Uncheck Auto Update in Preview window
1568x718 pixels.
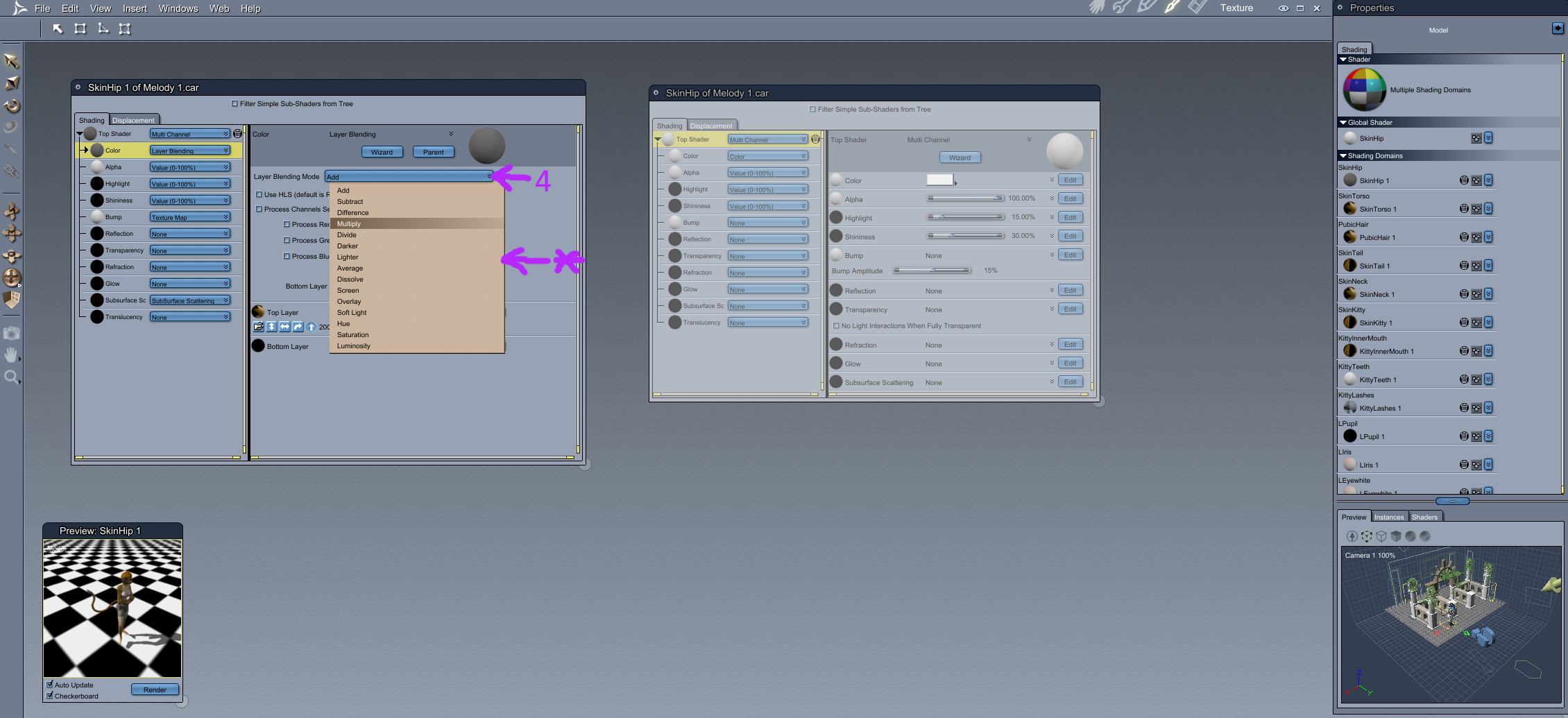(50, 685)
